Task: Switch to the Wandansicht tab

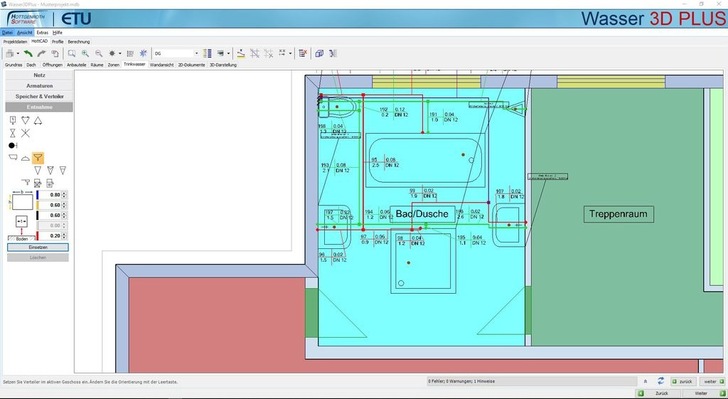Action: click(x=162, y=65)
